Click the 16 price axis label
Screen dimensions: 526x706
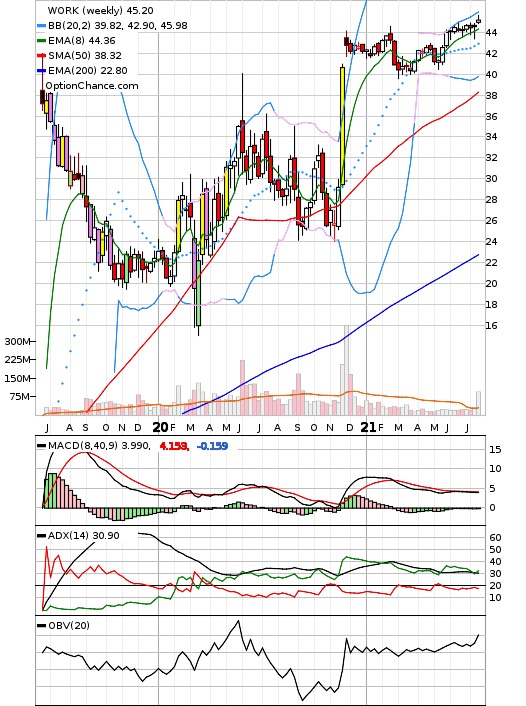pos(491,326)
